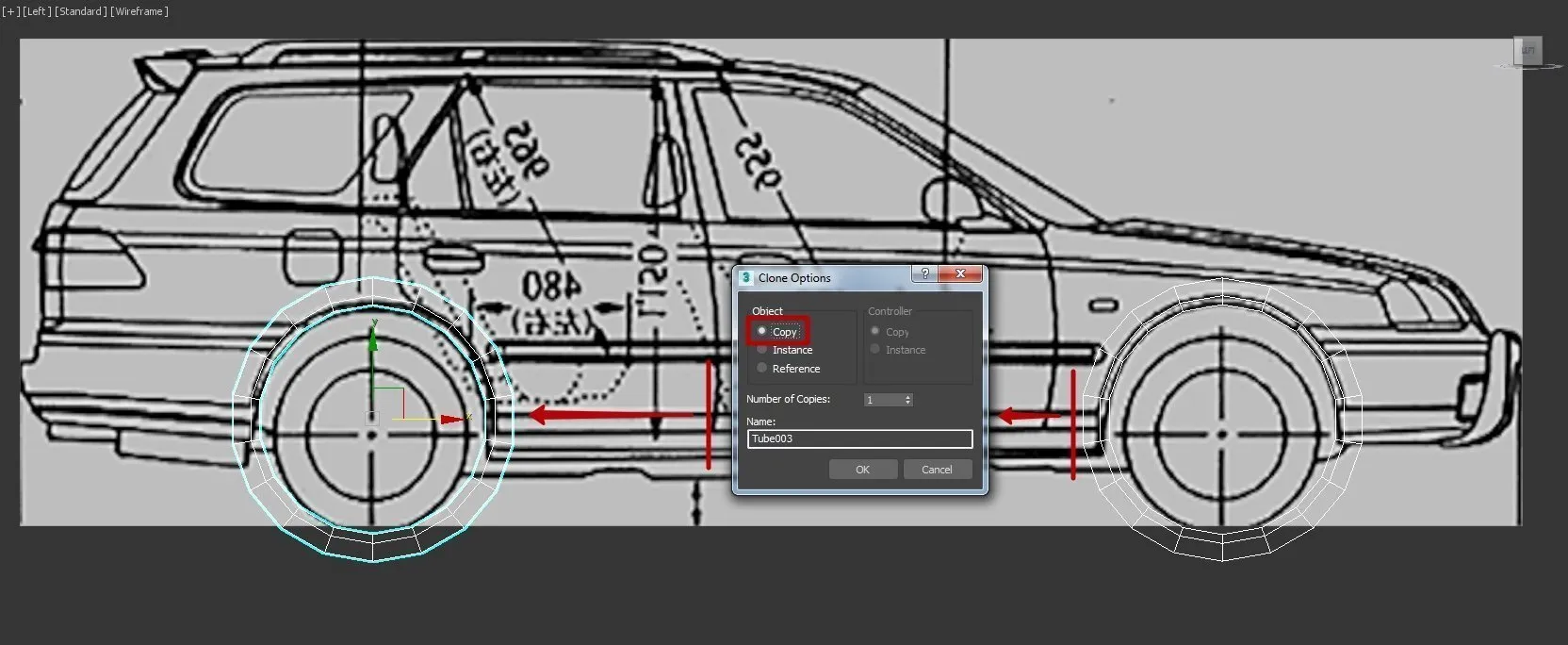Click the Number of Copies spinner arrows

908,400
